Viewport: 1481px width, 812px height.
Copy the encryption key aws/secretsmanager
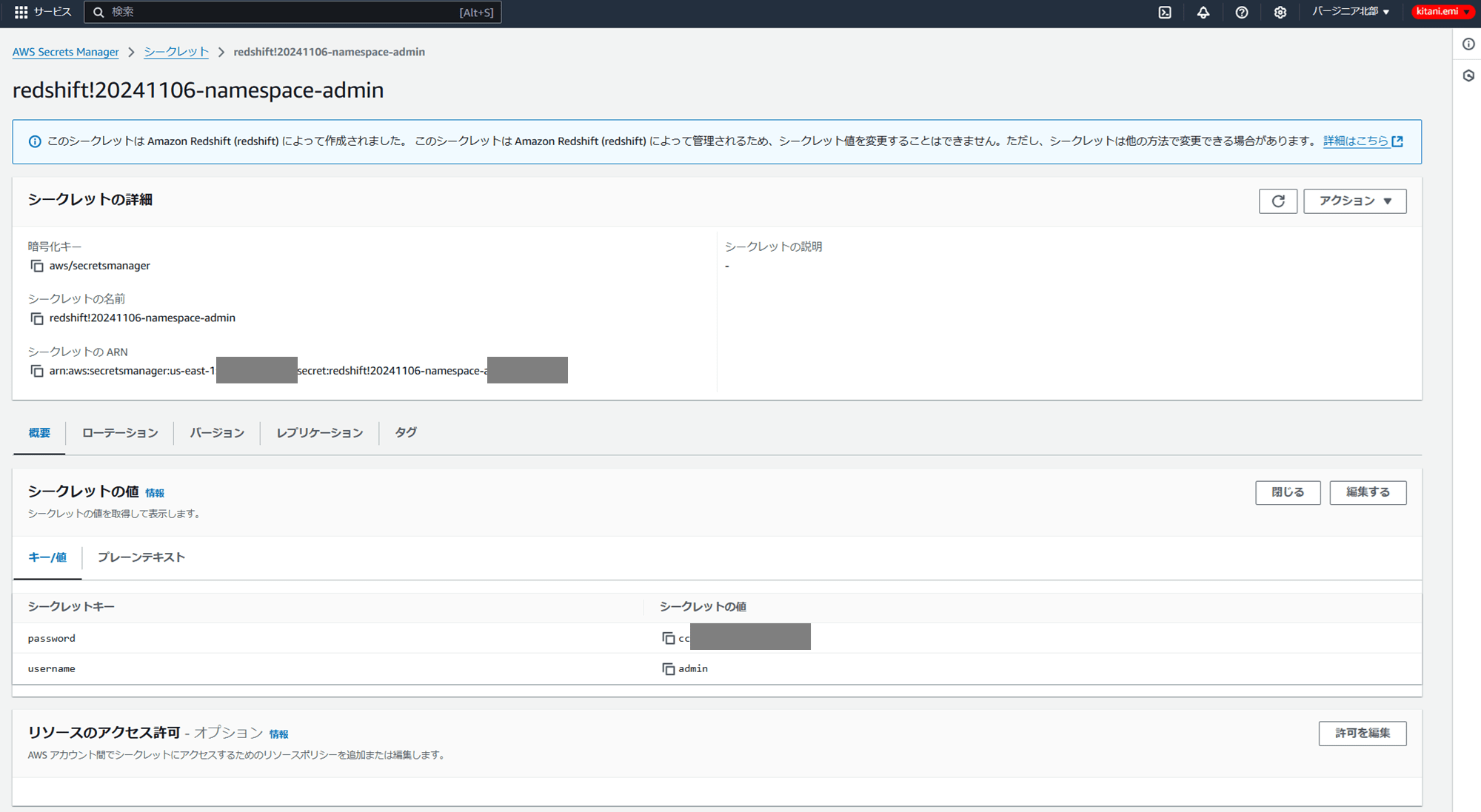coord(36,266)
